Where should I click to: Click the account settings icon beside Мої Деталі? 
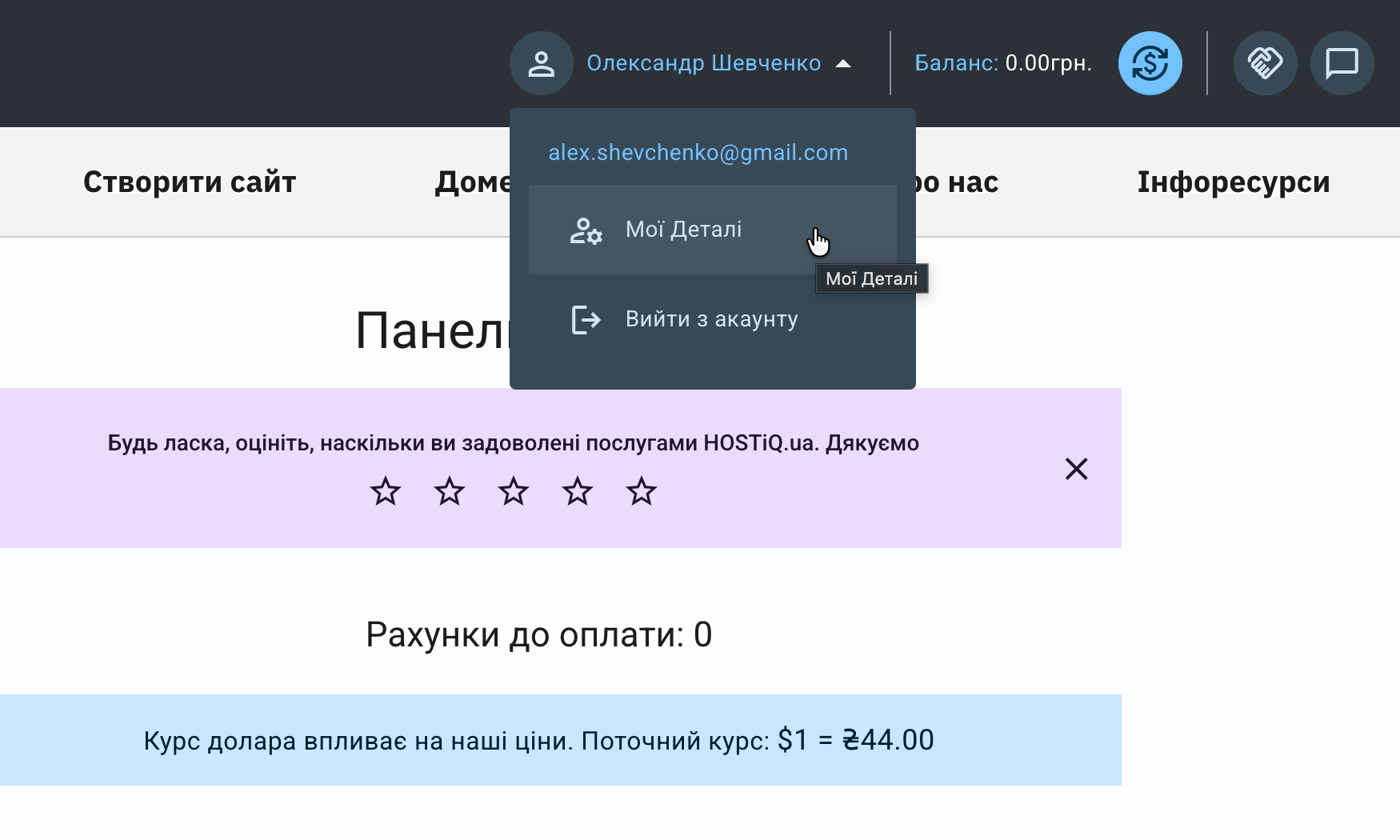[585, 230]
